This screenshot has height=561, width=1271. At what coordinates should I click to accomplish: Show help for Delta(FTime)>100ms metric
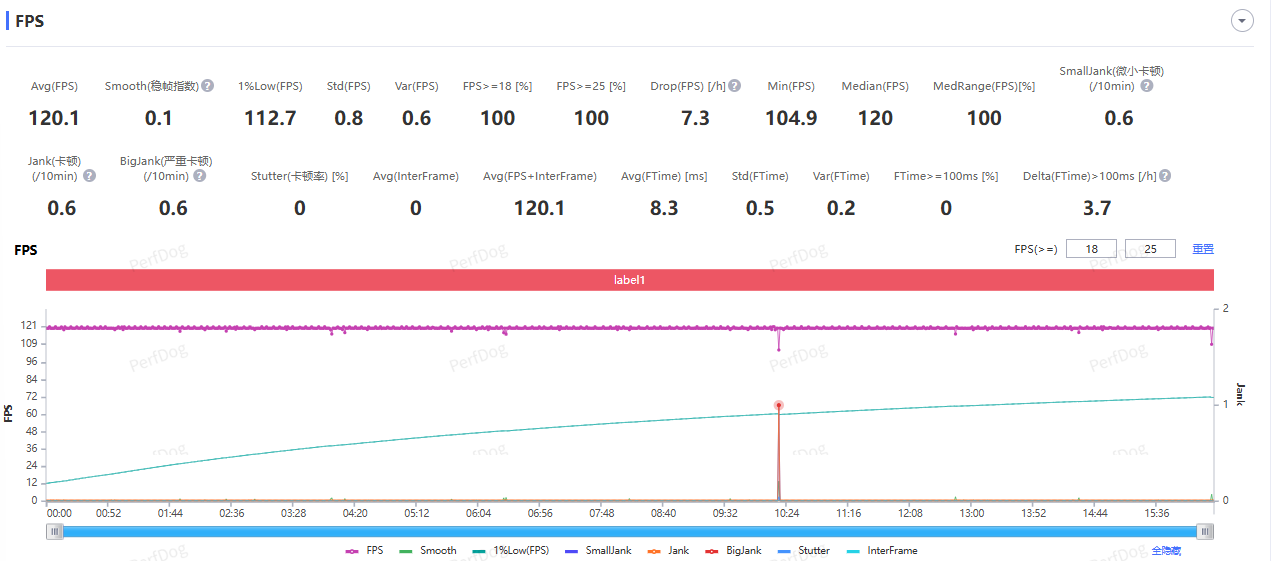coord(1164,176)
